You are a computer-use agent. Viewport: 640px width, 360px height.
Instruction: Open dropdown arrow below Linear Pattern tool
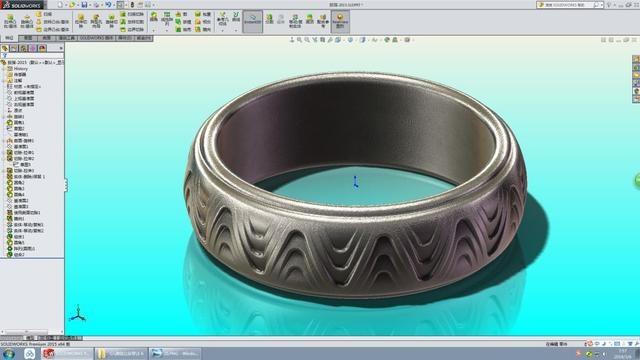click(167, 31)
